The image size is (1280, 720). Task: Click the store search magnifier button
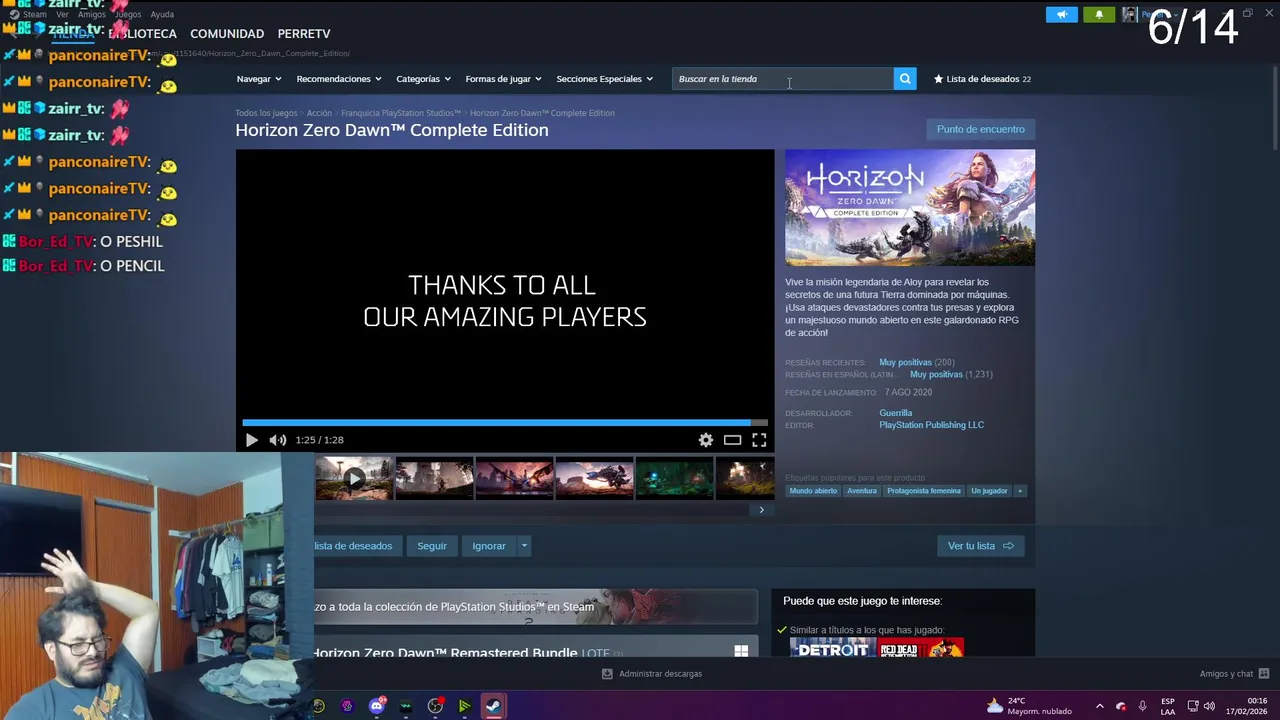coord(905,79)
